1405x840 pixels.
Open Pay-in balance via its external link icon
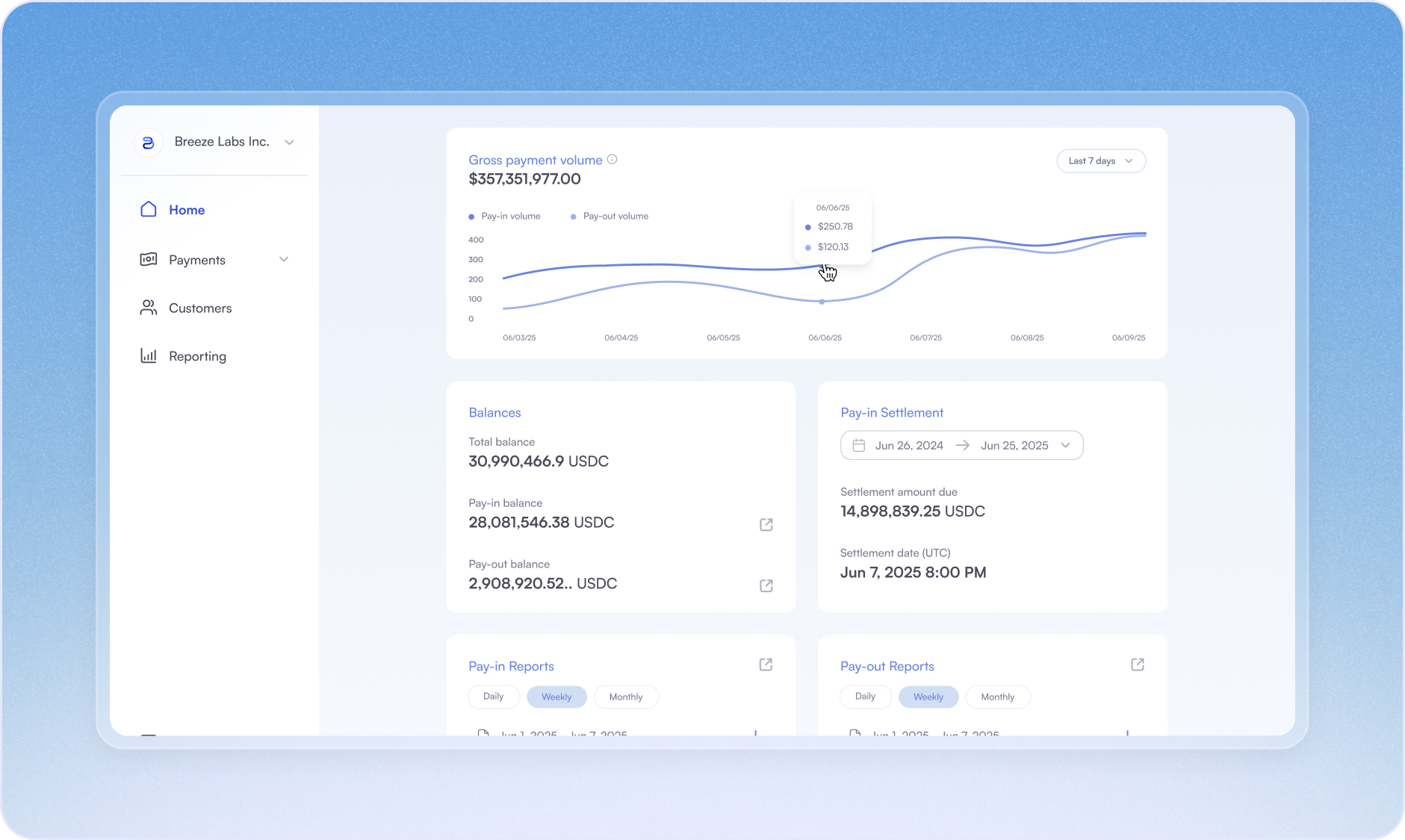[x=766, y=525]
